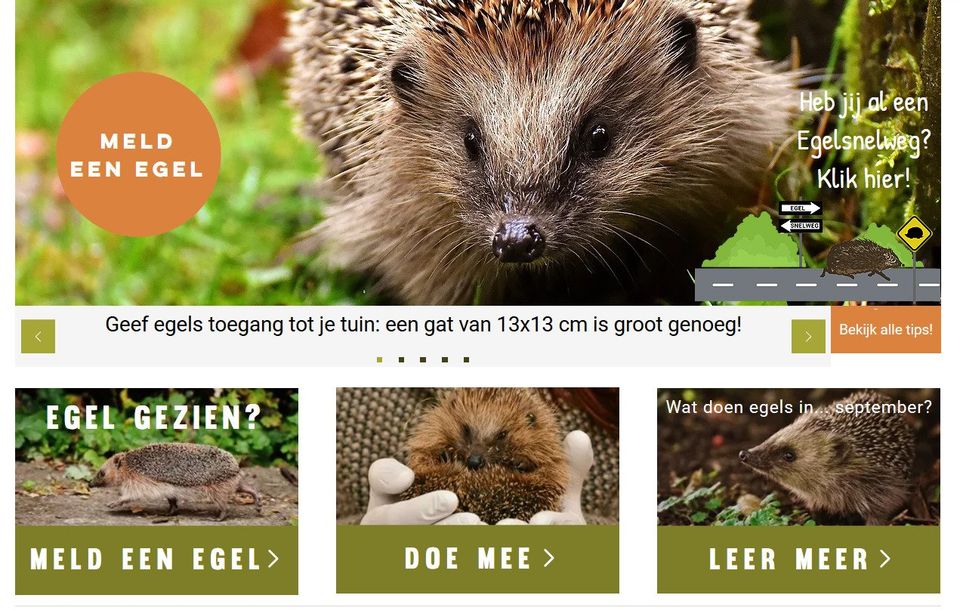This screenshot has width=960, height=610.
Task: Open the 'Meld een egel' green banner
Action: tap(157, 559)
